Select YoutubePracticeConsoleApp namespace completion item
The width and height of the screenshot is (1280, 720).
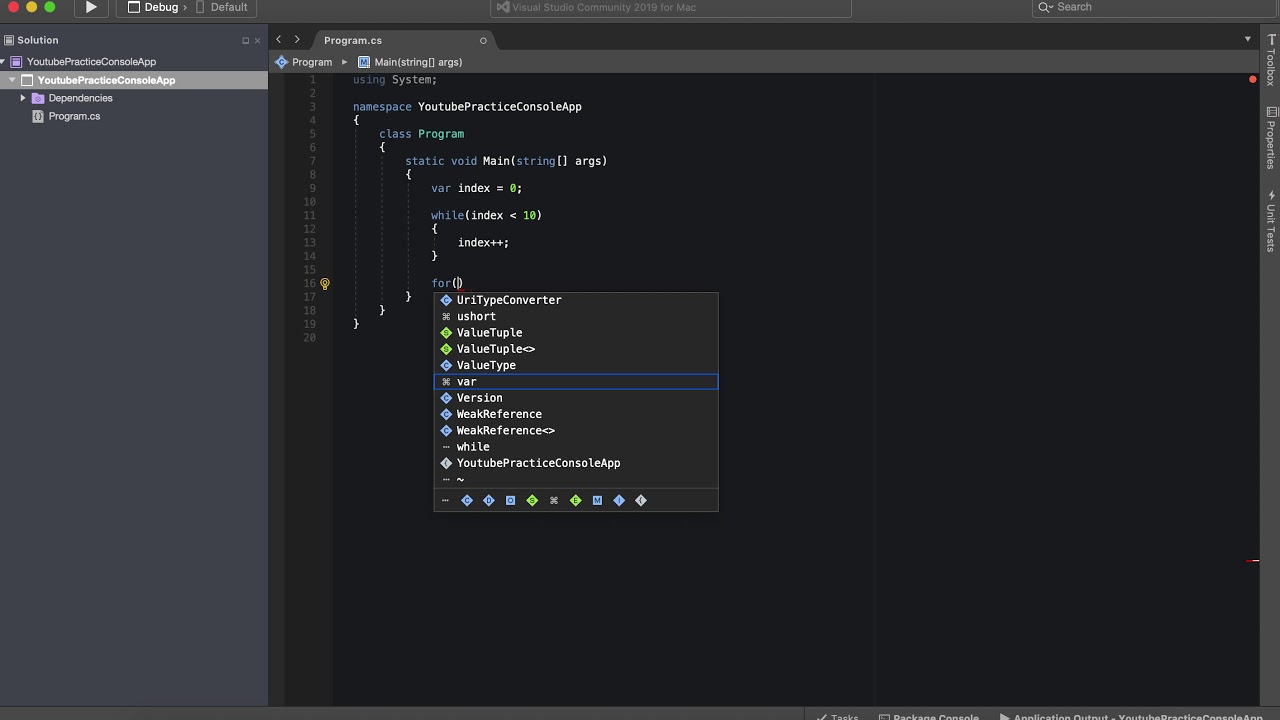[x=576, y=463]
